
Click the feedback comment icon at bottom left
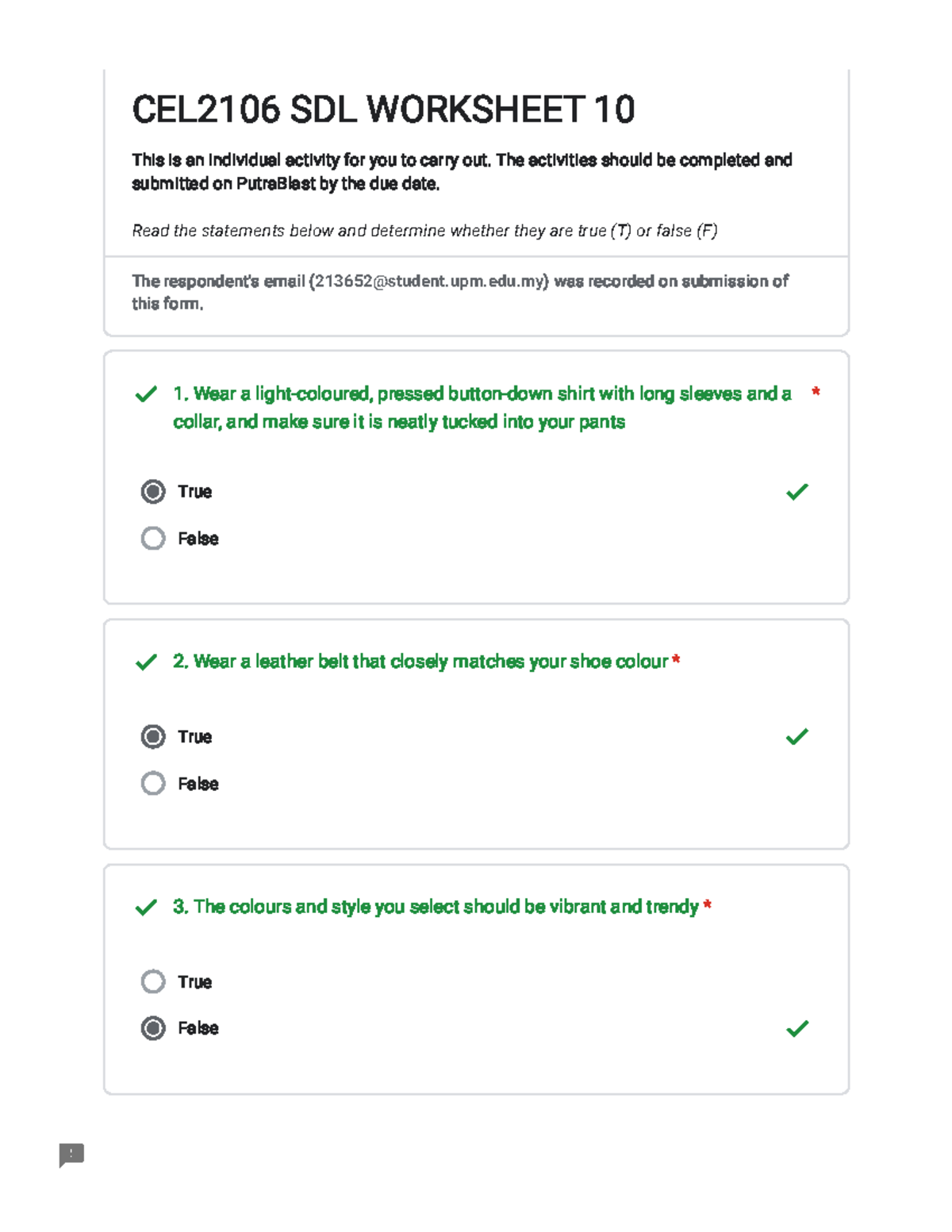[72, 1157]
